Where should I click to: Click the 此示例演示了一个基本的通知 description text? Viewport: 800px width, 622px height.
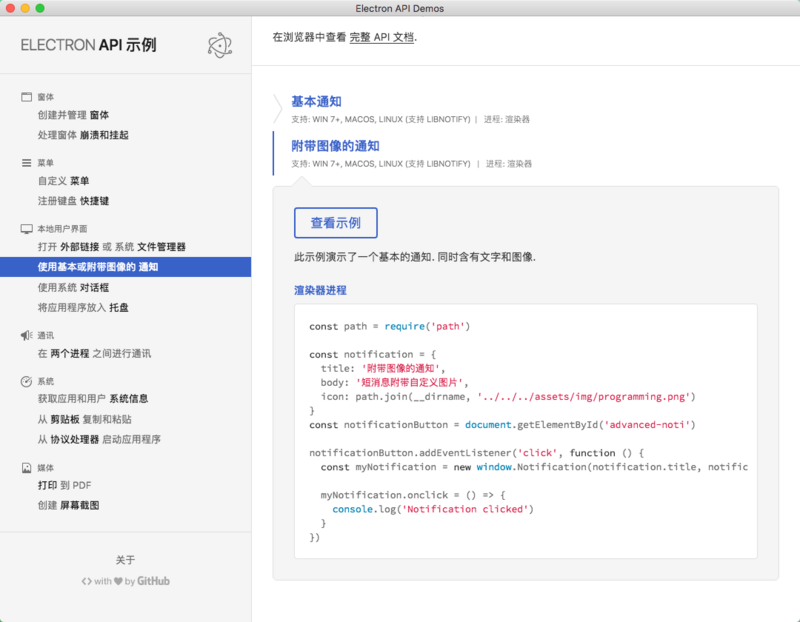[415, 257]
